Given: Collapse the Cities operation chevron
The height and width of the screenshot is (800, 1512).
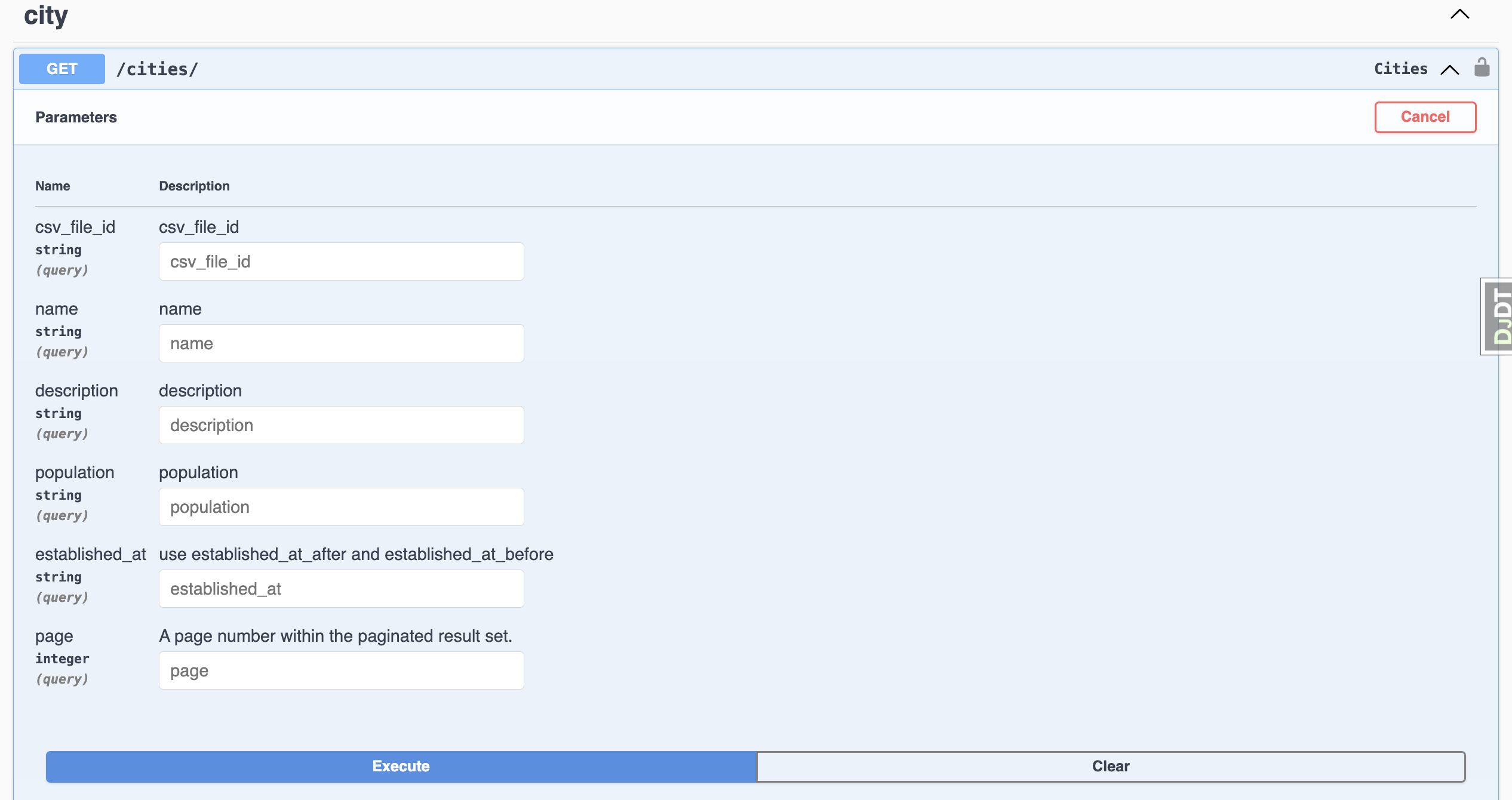Looking at the screenshot, I should (1449, 70).
